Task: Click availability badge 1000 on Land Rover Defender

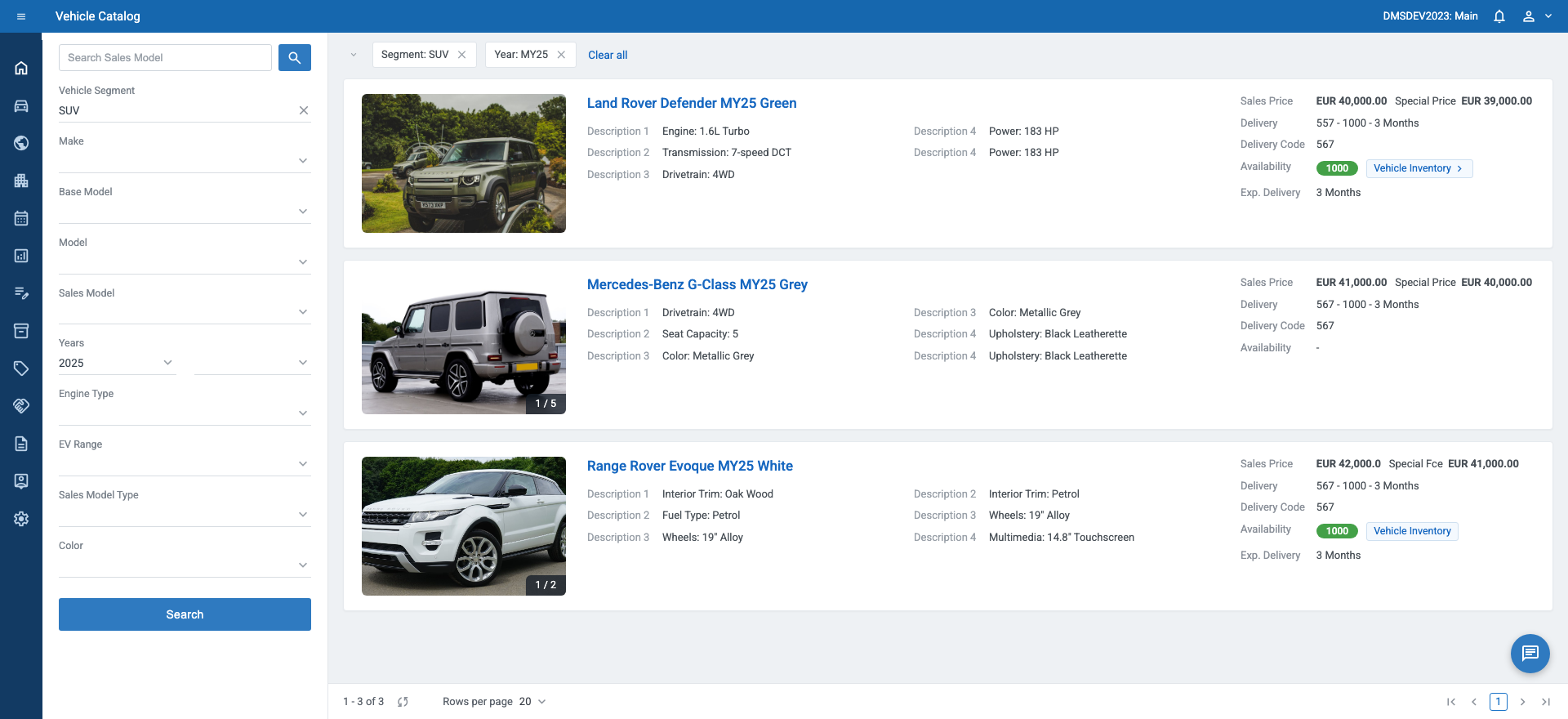Action: point(1337,168)
